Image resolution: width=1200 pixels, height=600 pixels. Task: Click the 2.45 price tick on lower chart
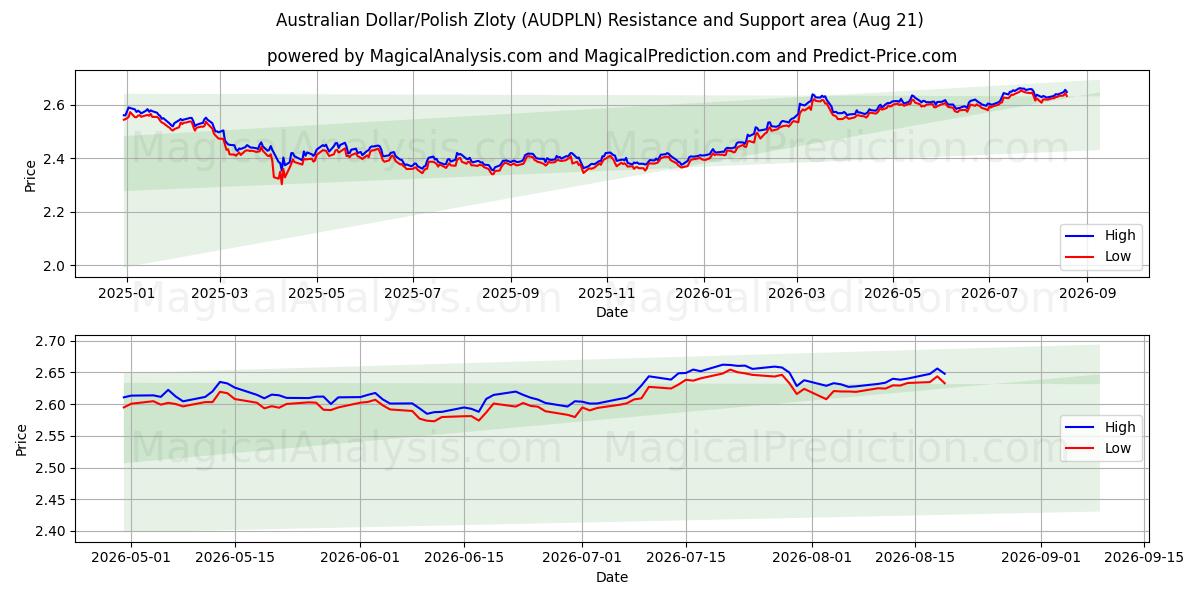click(52, 500)
